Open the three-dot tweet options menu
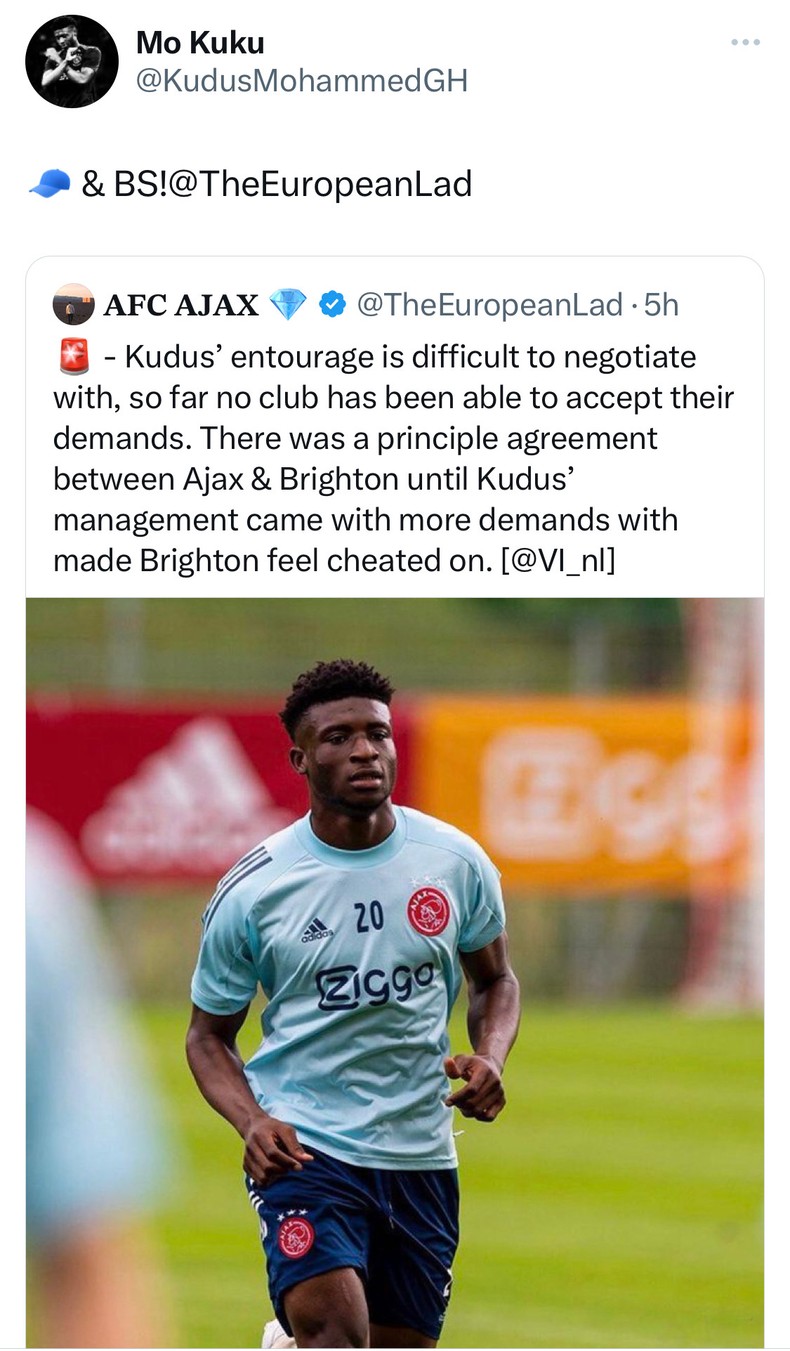 (x=745, y=42)
